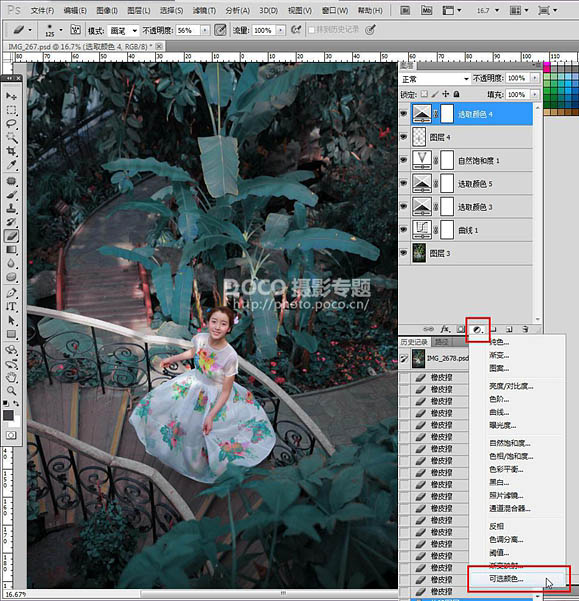Reset default foreground and background colors
The image size is (579, 601).
tap(6, 404)
